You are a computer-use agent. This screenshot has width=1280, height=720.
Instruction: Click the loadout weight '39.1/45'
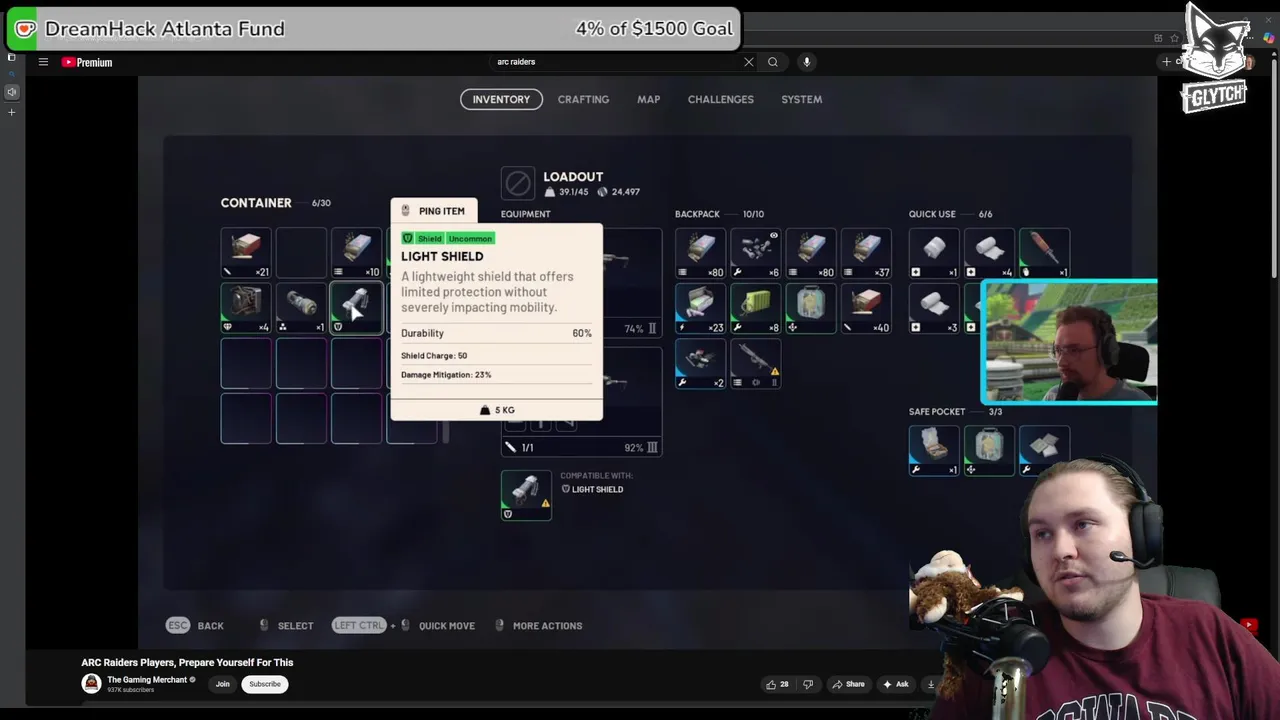coord(567,192)
